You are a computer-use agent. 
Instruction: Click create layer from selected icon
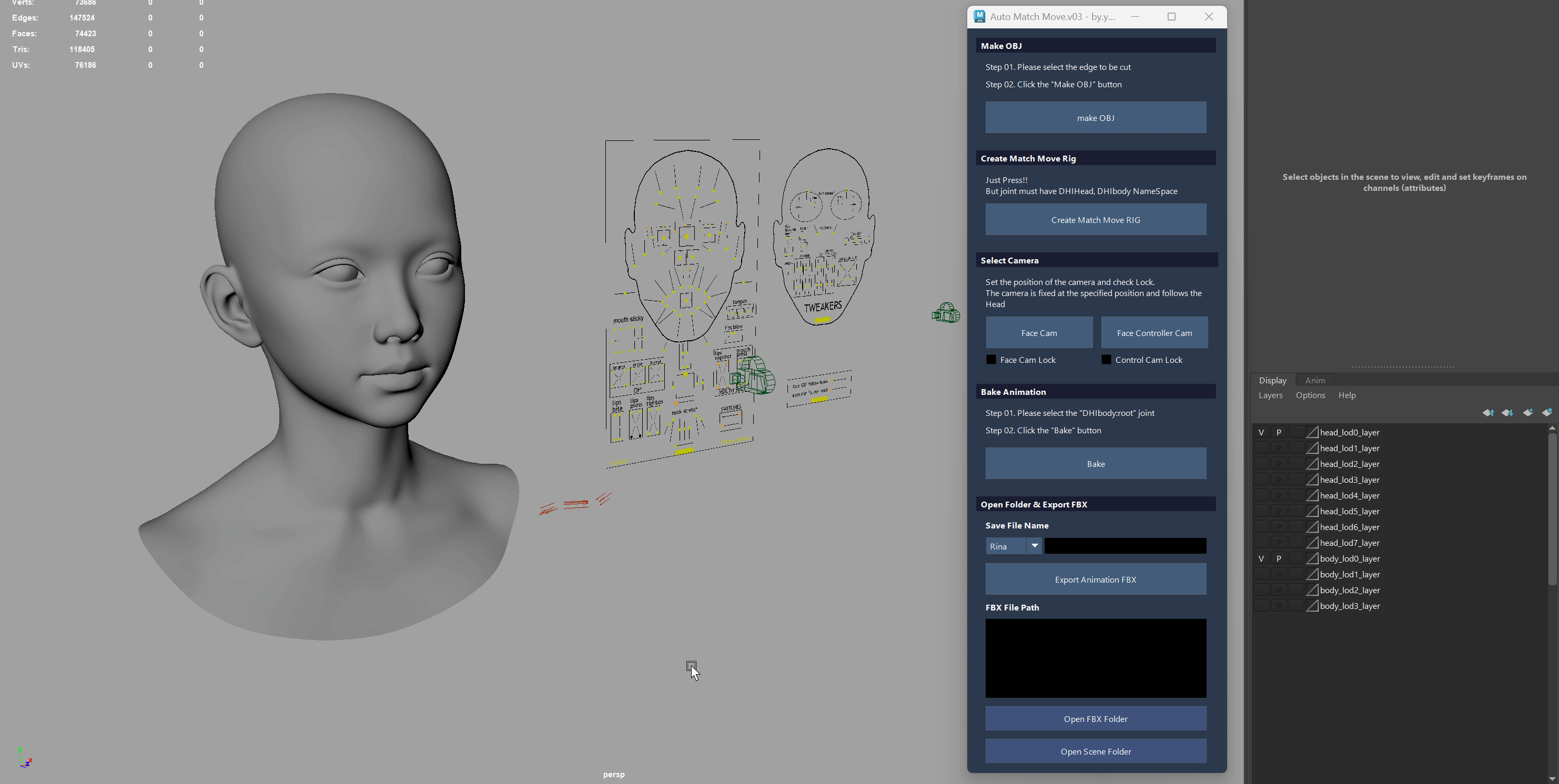click(x=1547, y=413)
